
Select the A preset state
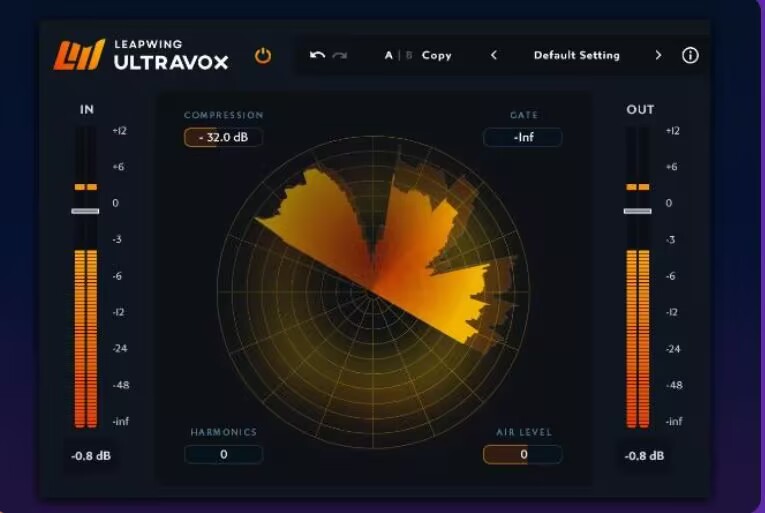coord(388,55)
